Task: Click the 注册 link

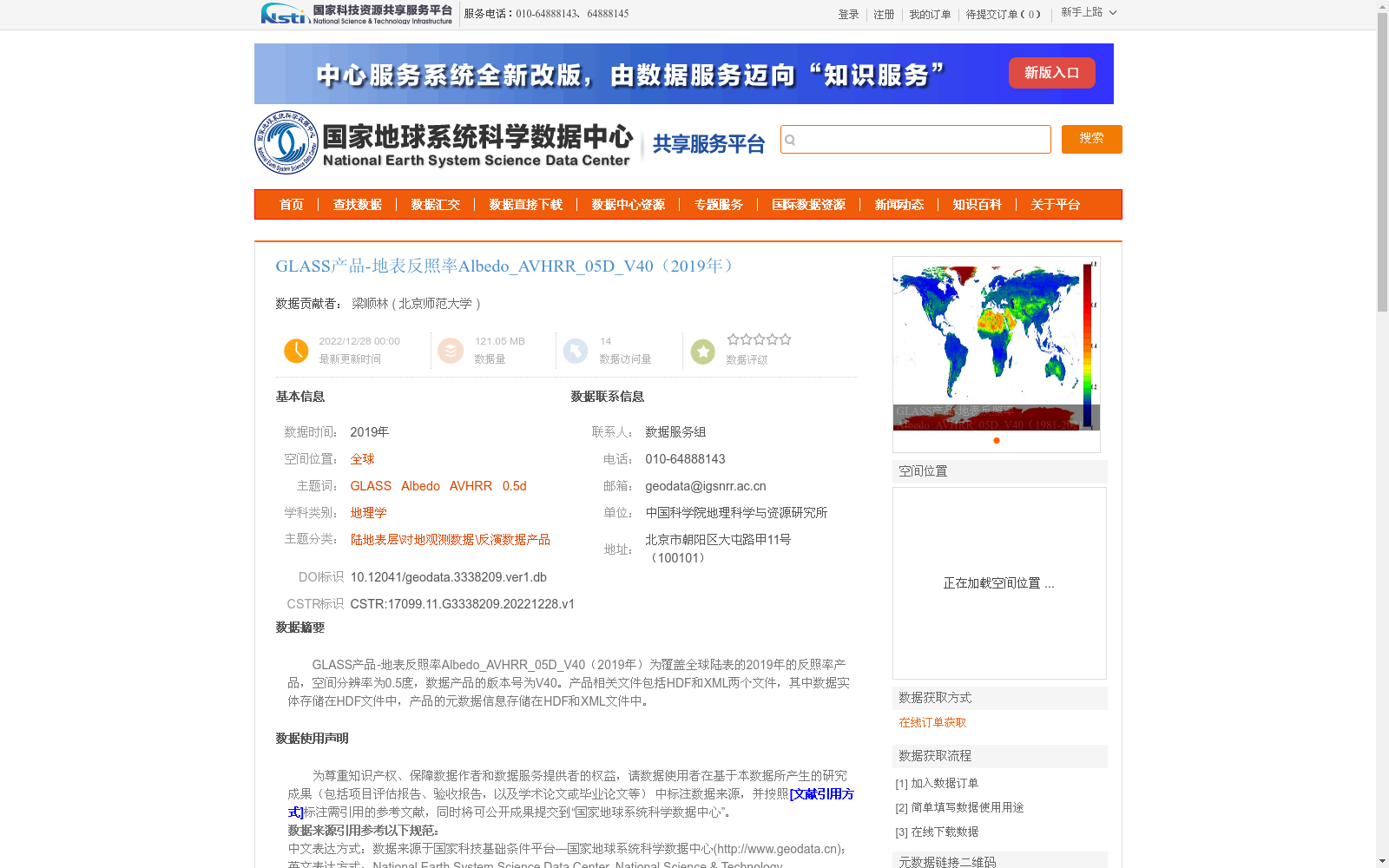Action: (x=884, y=15)
